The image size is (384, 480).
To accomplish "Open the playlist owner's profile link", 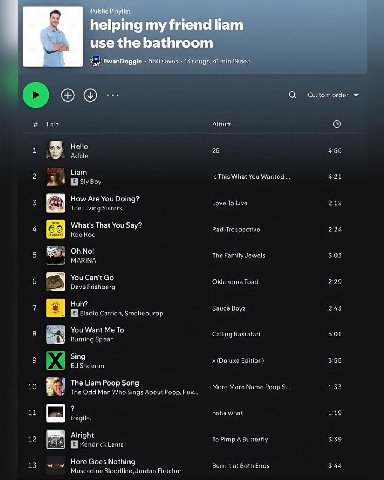I will tap(123, 61).
